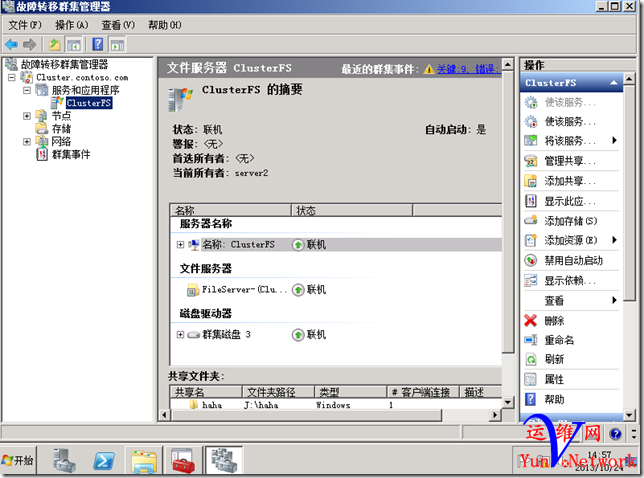Open Server Manager from the taskbar
The image size is (644, 478).
click(64, 460)
